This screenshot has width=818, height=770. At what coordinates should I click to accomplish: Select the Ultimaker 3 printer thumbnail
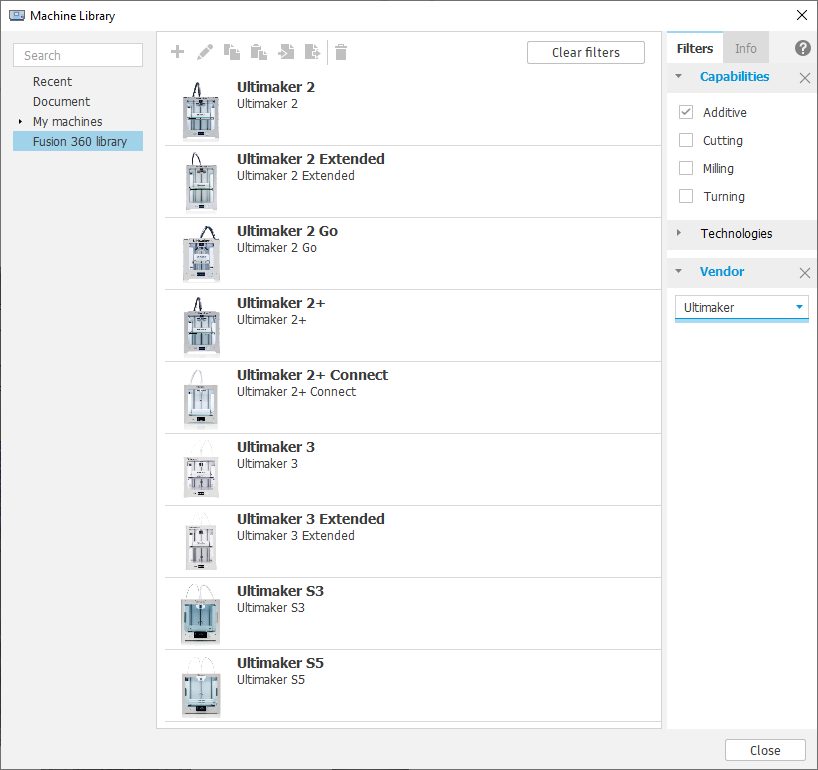coord(201,471)
